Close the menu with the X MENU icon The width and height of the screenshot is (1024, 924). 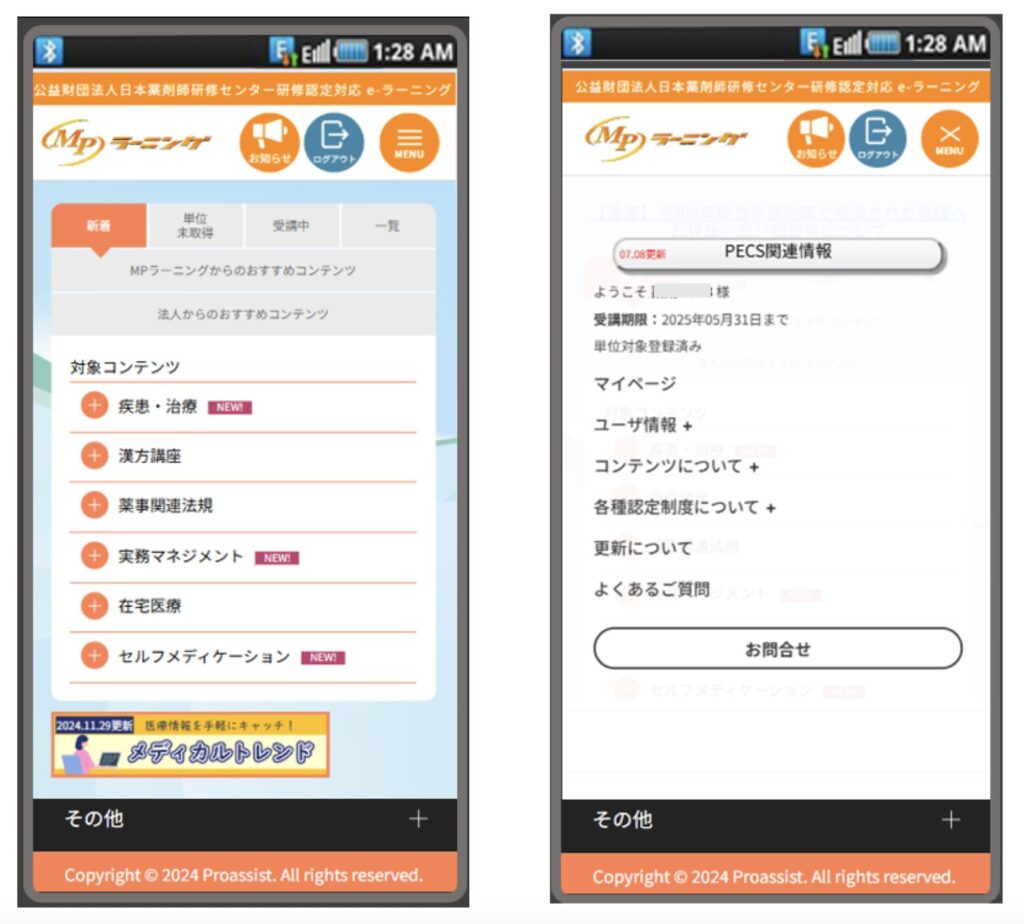coord(949,139)
